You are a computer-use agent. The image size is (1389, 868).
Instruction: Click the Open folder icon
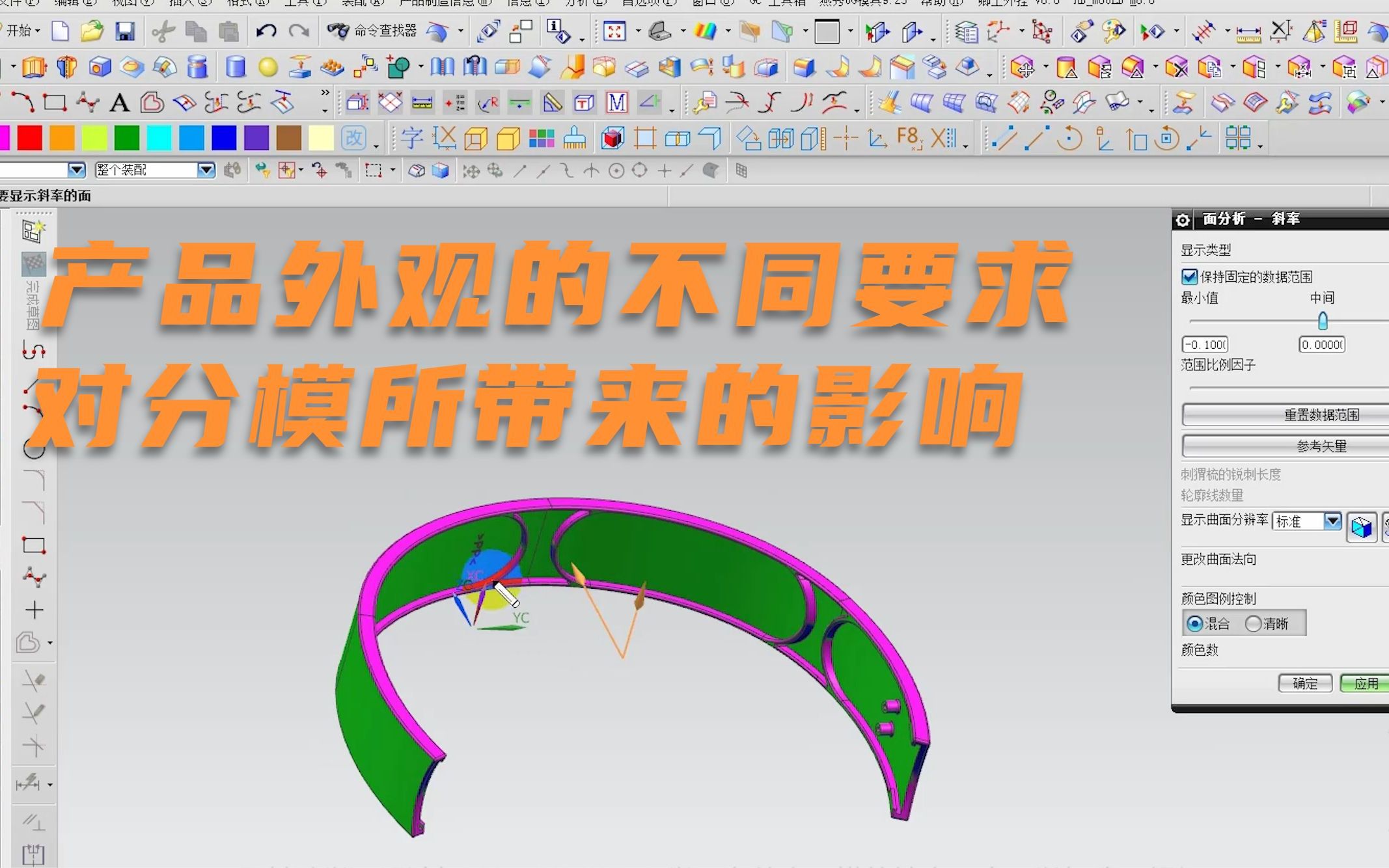click(92, 31)
